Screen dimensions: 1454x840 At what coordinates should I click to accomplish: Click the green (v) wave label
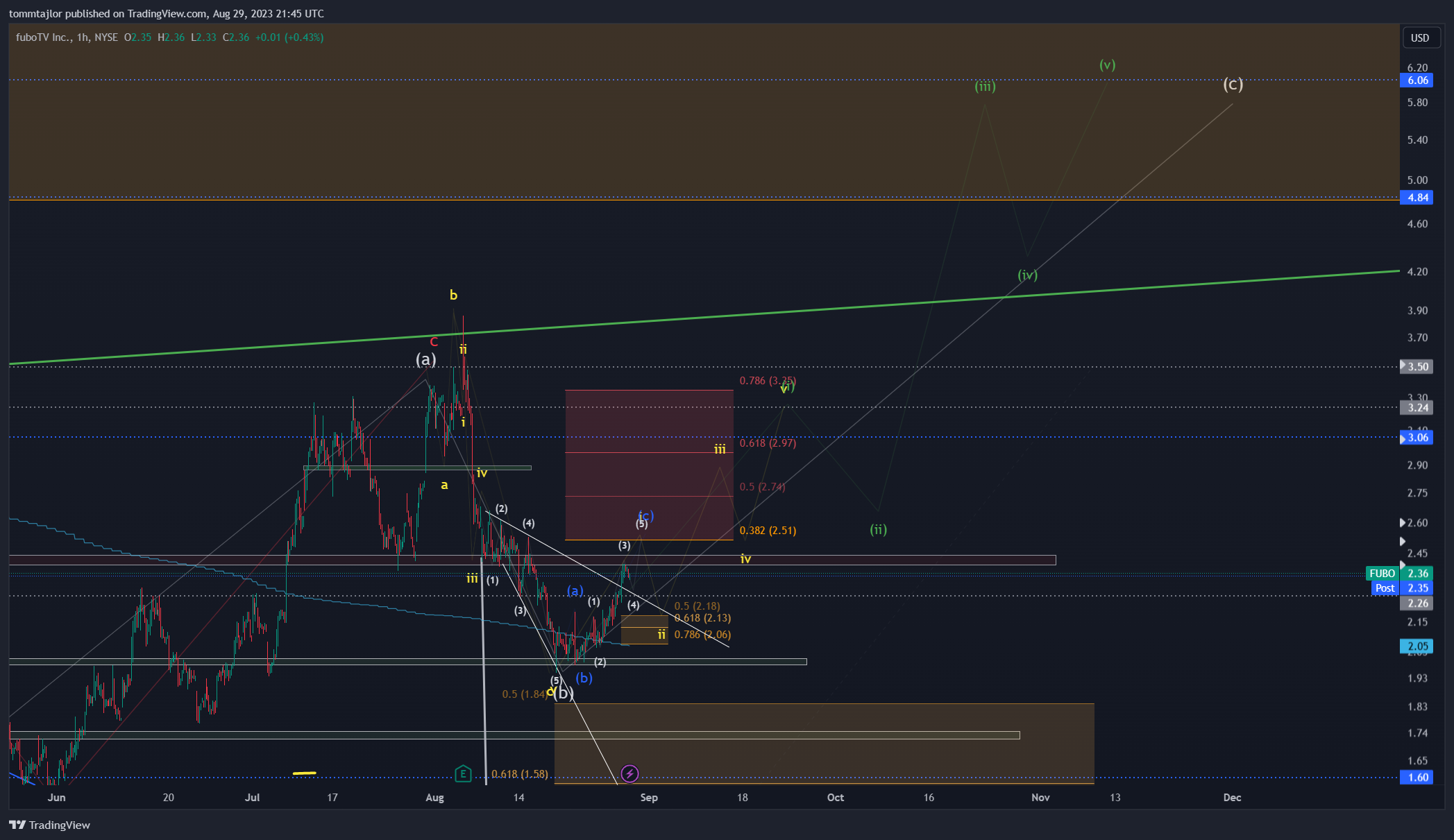(x=1107, y=65)
